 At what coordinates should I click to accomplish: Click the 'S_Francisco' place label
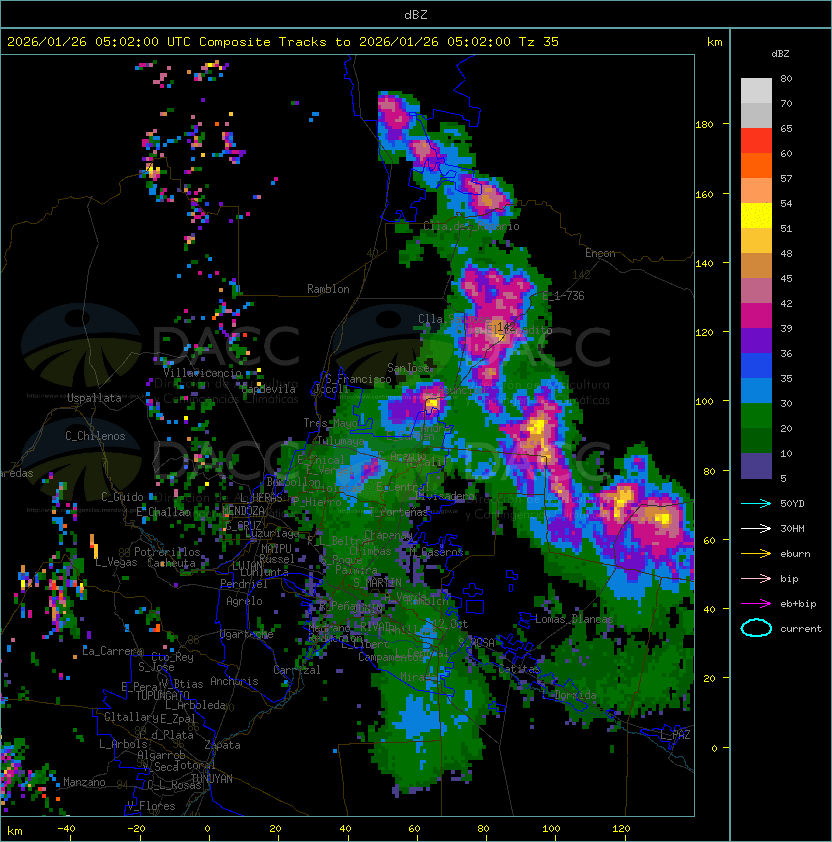click(358, 379)
